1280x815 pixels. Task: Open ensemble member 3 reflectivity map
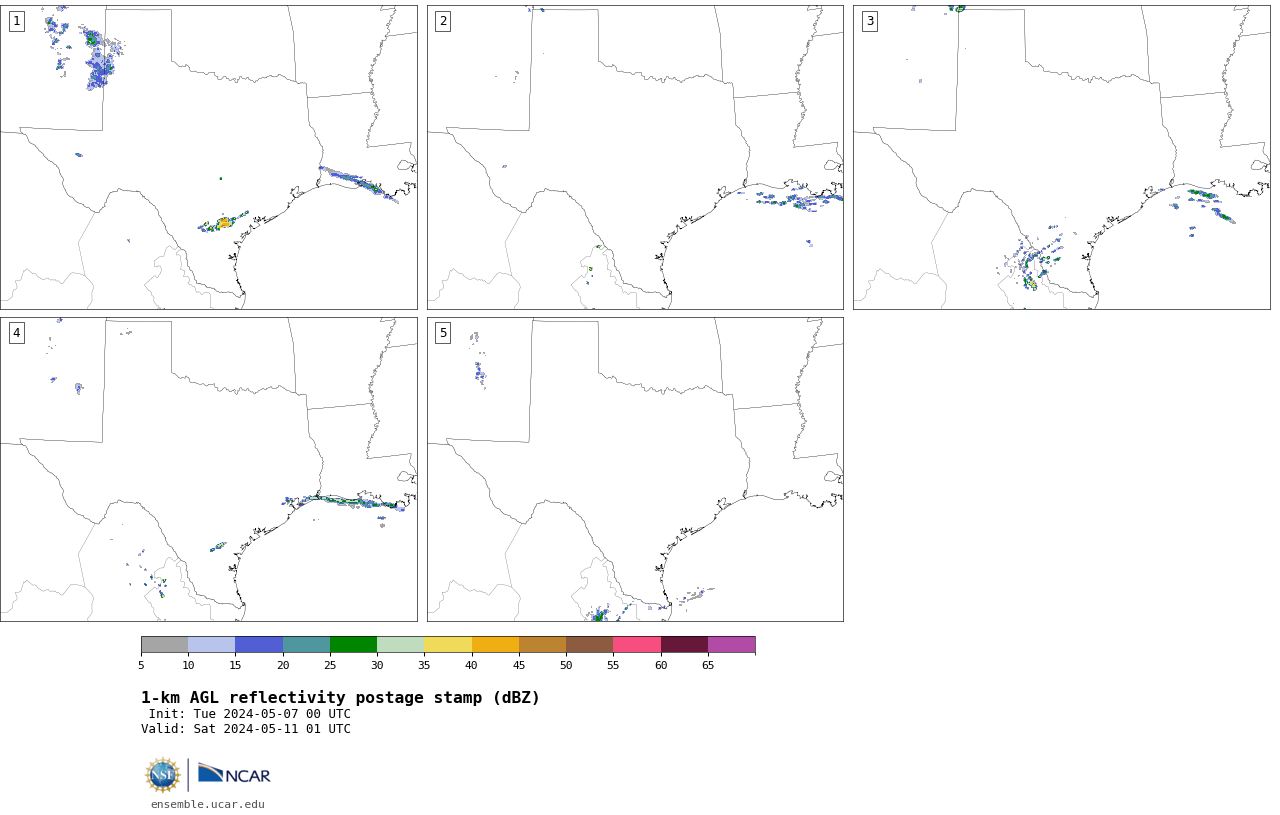pos(1062,157)
